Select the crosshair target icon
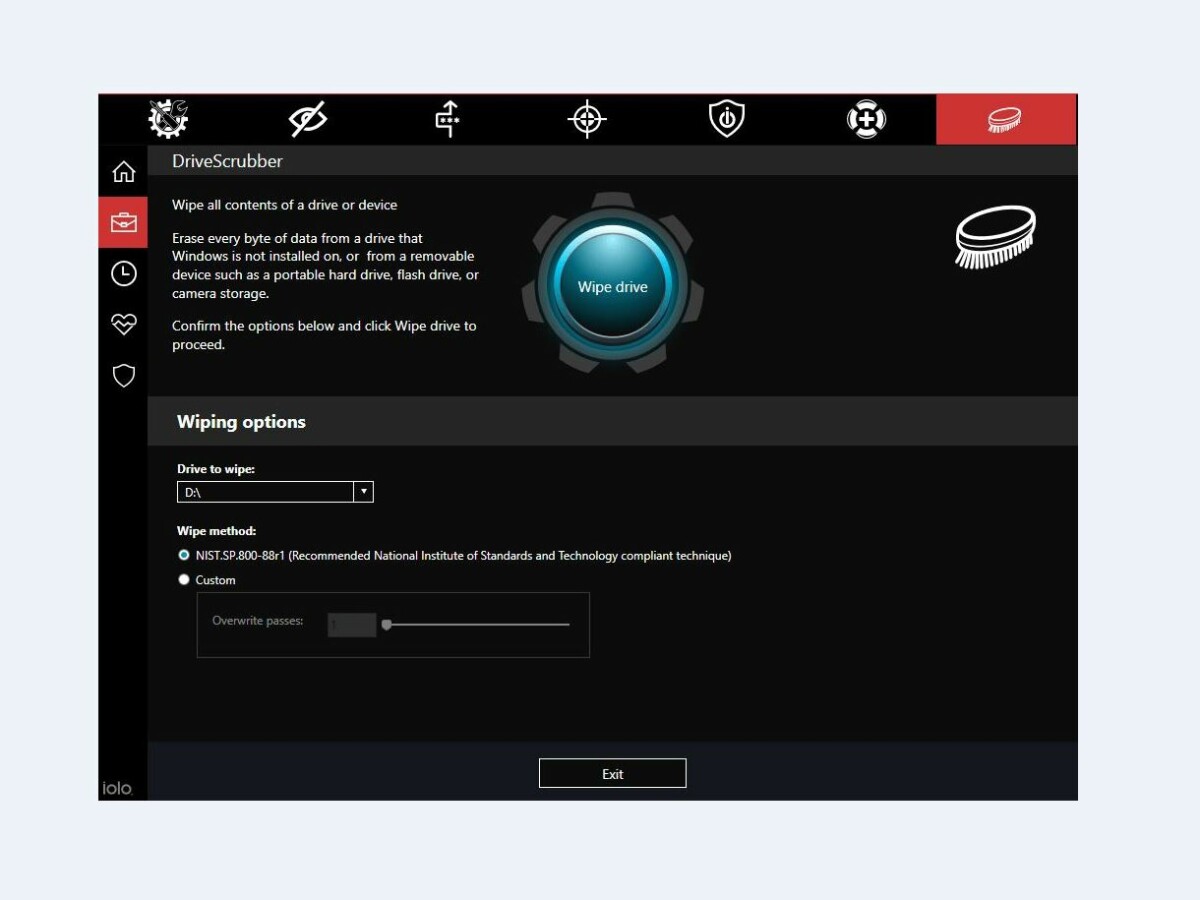The image size is (1200, 900). 587,120
